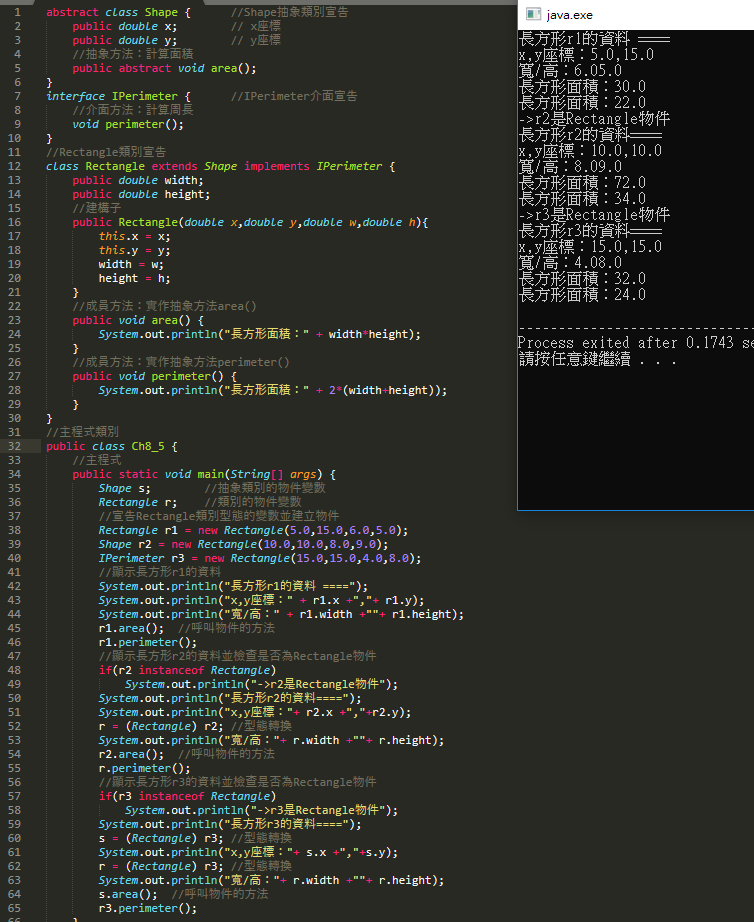This screenshot has height=922, width=754.
Task: Click 'extends' keyword on line 12
Action: (174, 166)
